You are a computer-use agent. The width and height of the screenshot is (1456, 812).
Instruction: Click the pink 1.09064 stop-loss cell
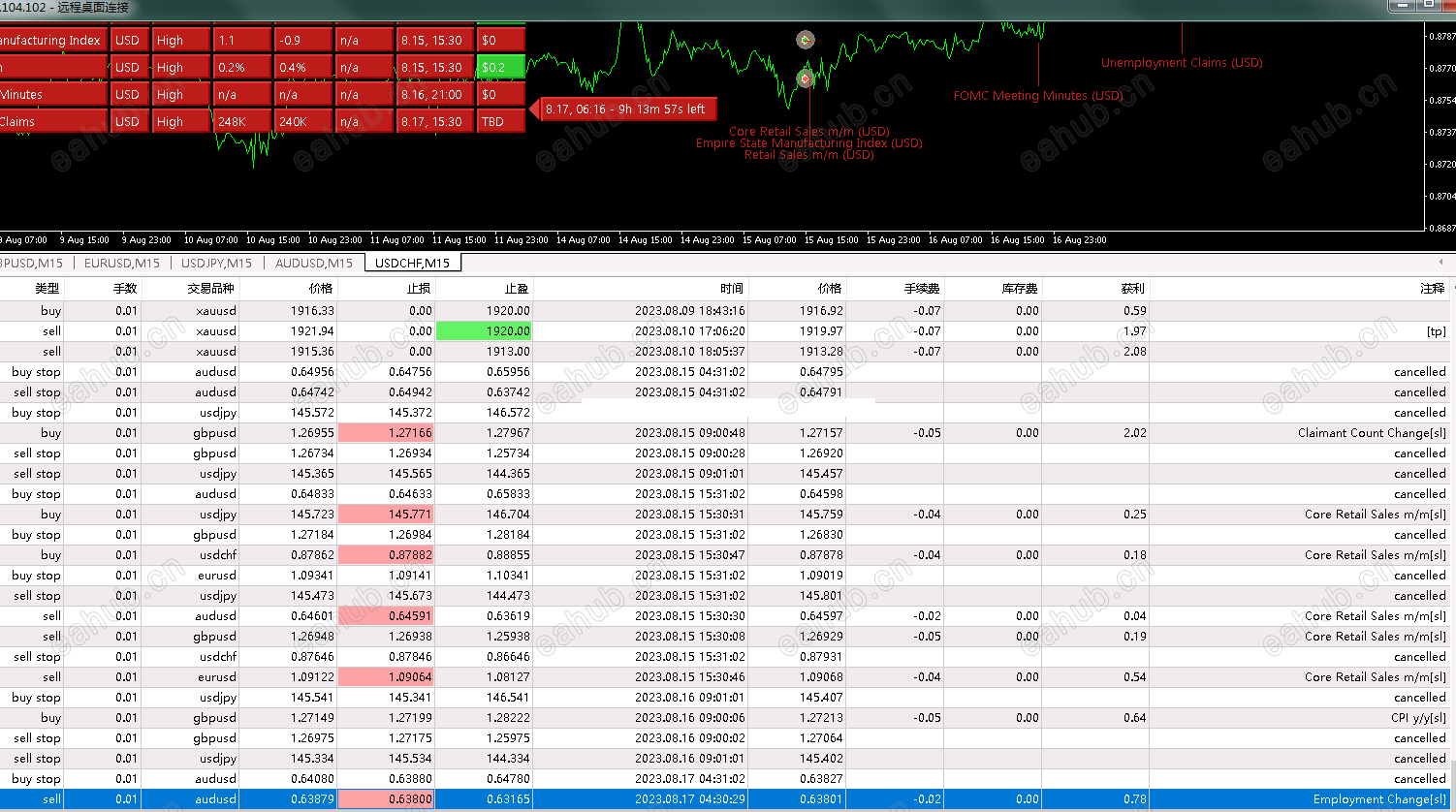coord(386,676)
